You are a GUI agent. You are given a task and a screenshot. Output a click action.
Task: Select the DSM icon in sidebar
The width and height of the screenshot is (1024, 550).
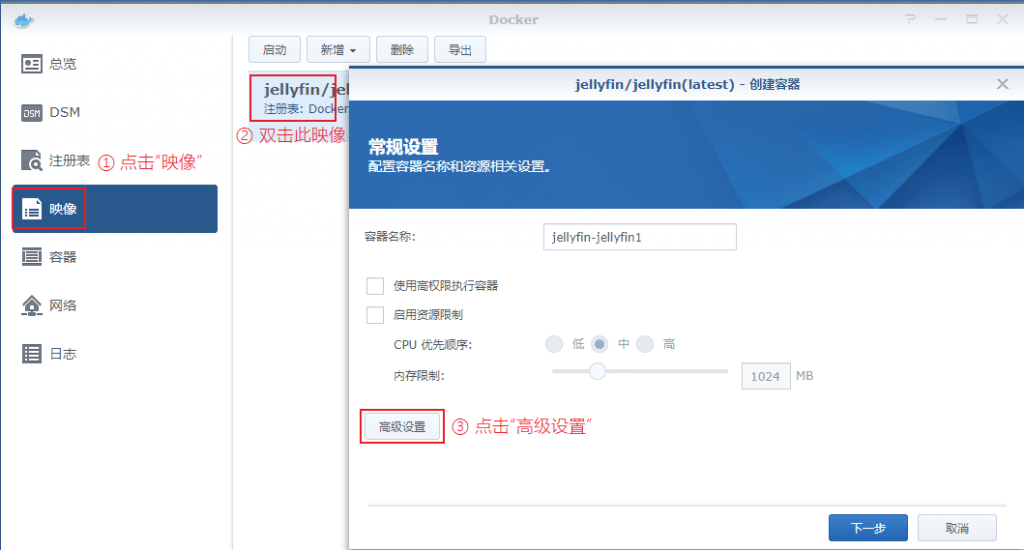(x=32, y=113)
